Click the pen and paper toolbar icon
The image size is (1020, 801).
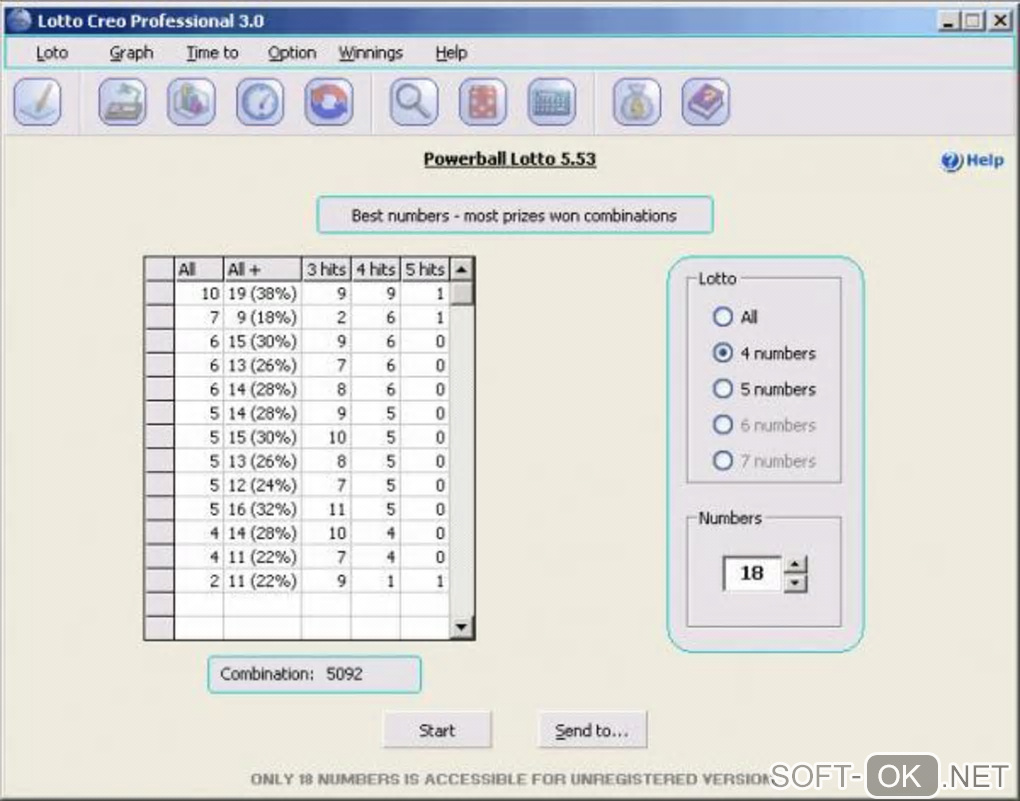38,102
